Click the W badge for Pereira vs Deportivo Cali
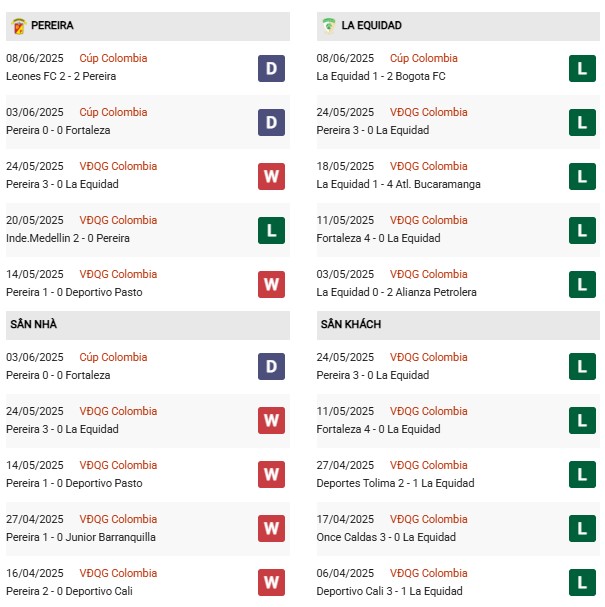The image size is (605, 607). point(271,583)
